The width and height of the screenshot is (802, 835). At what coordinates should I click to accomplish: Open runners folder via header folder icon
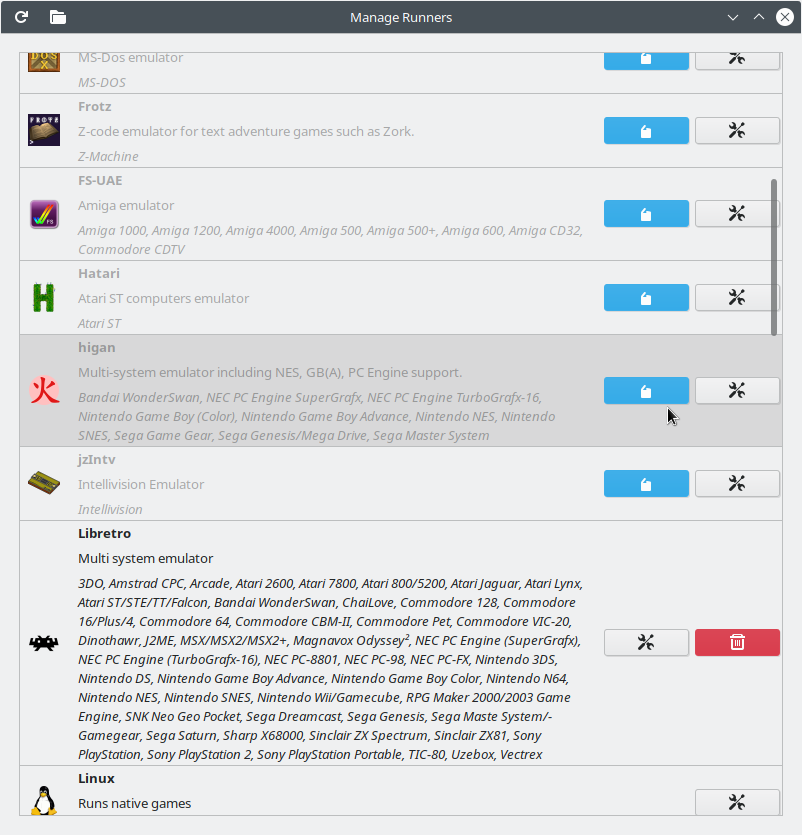pos(58,17)
